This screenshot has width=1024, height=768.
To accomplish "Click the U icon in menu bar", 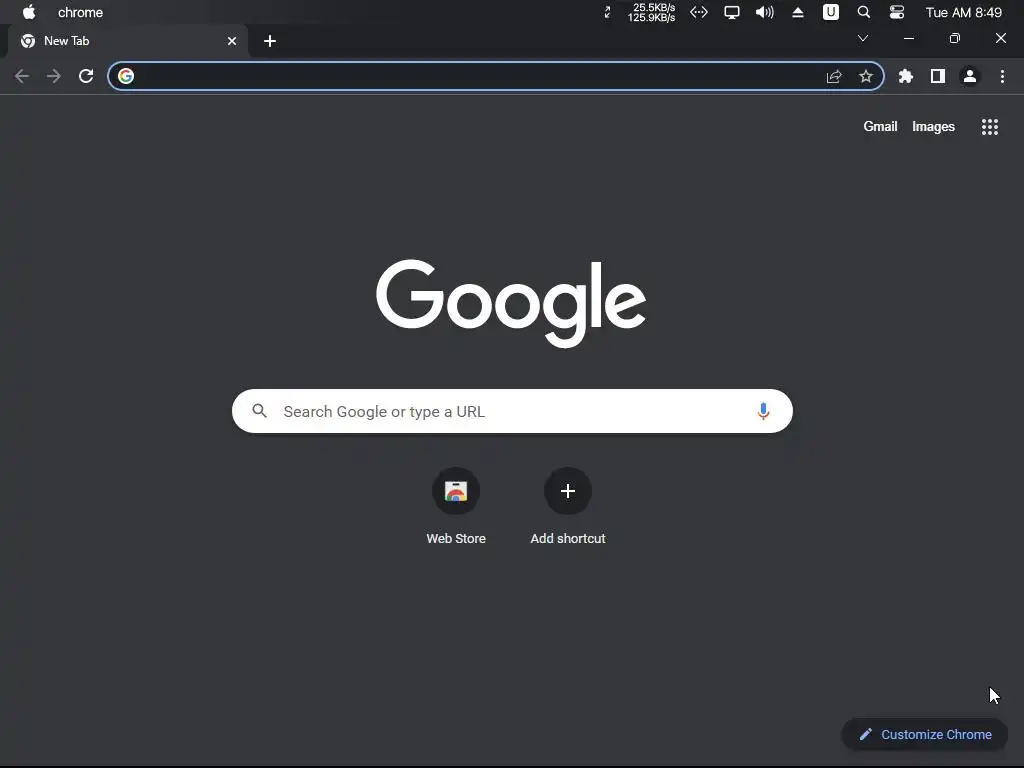I will click(831, 12).
